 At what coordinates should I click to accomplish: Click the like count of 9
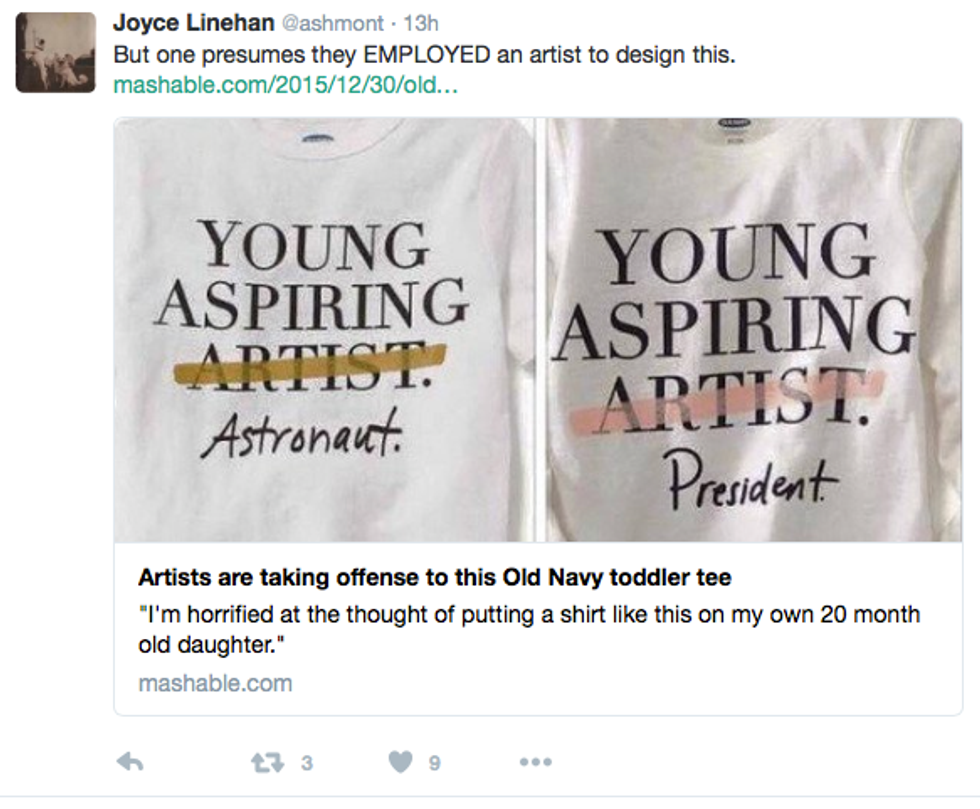(434, 763)
